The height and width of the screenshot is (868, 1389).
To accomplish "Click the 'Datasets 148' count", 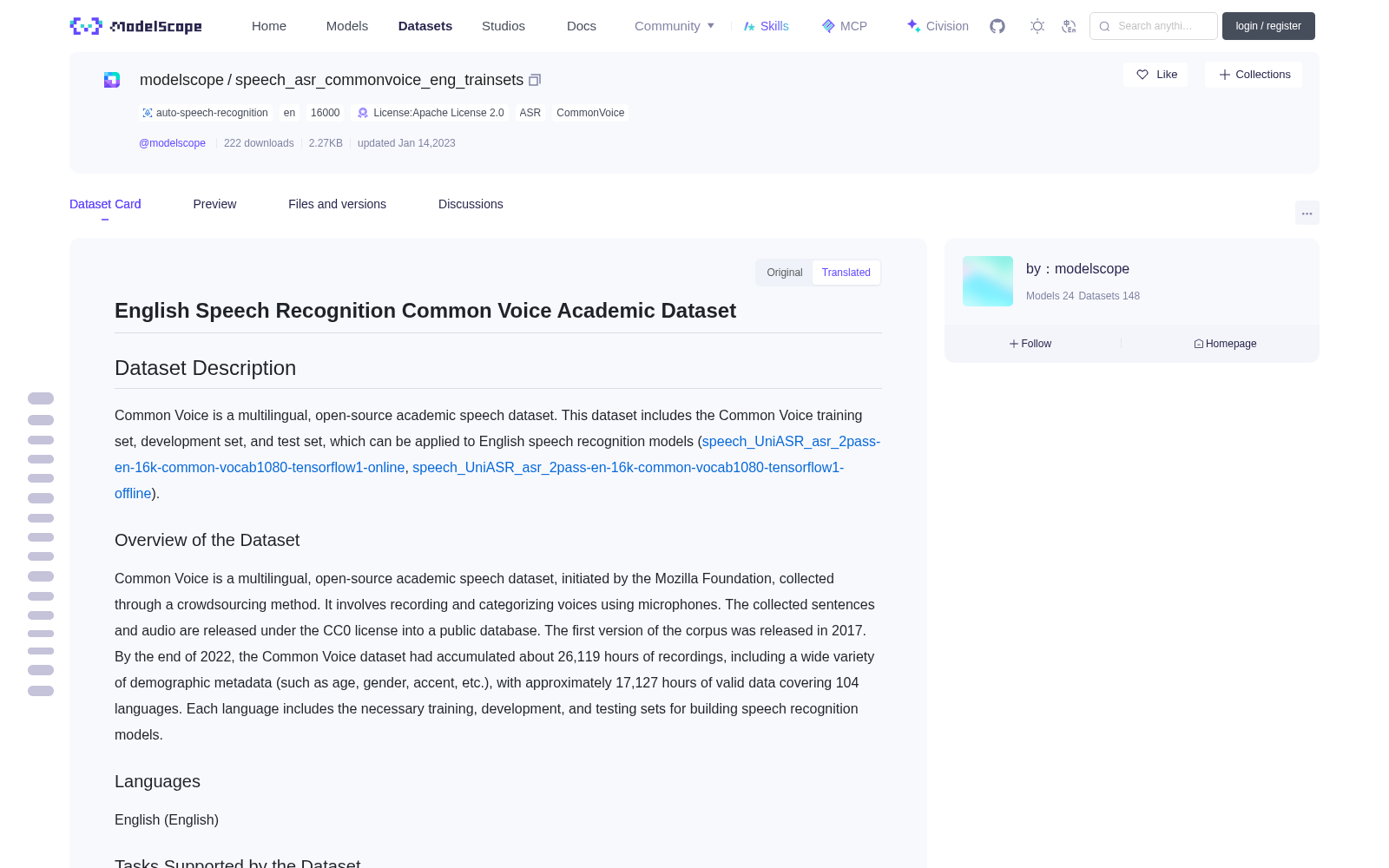I will 1109,296.
